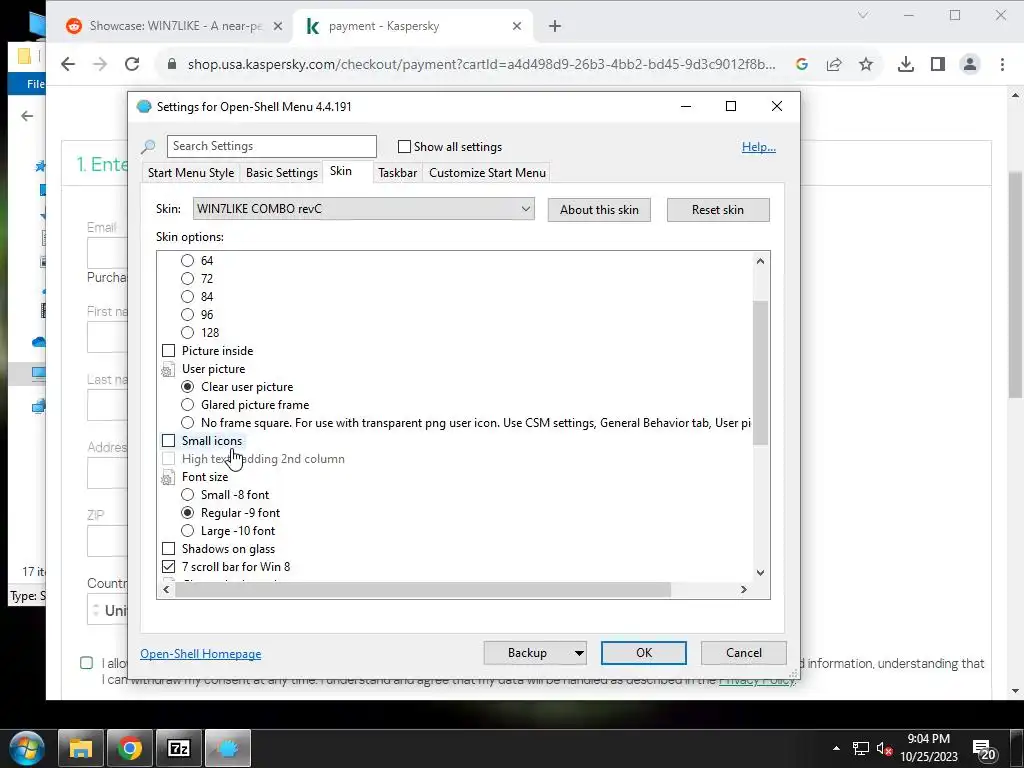This screenshot has height=768, width=1024.
Task: Switch to the Showcase: WIN7LIKE Reddit tab
Action: (x=175, y=26)
